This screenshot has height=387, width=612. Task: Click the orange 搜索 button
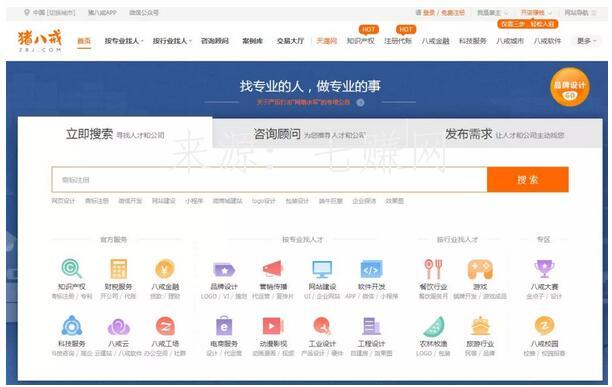click(x=528, y=179)
